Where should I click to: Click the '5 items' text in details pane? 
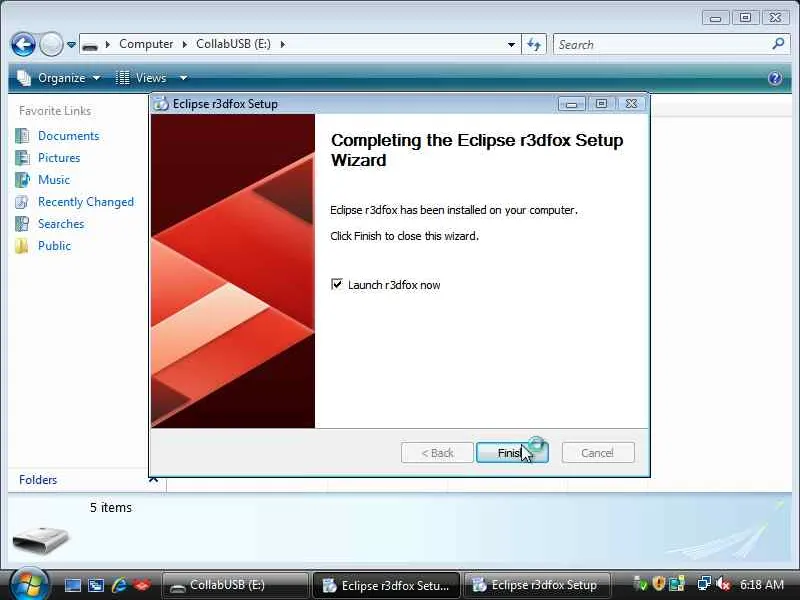pos(111,507)
